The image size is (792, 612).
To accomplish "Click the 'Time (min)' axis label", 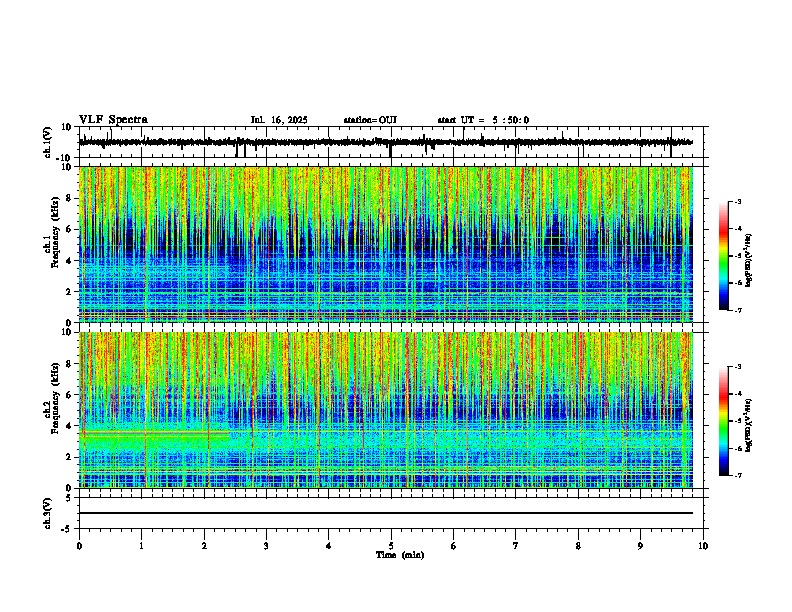I will pos(400,555).
